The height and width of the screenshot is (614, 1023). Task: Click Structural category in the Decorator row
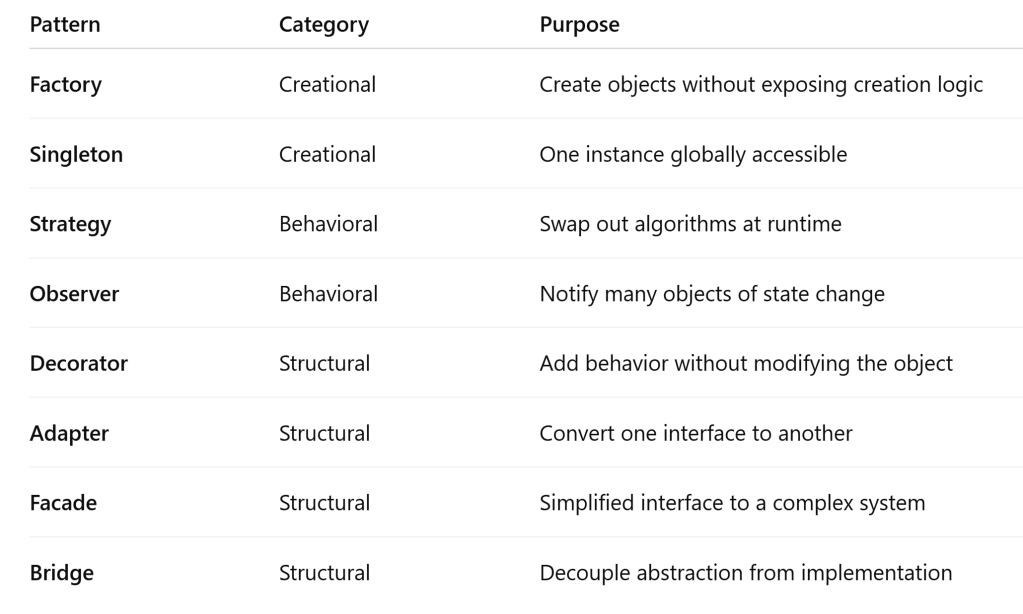[x=324, y=364]
